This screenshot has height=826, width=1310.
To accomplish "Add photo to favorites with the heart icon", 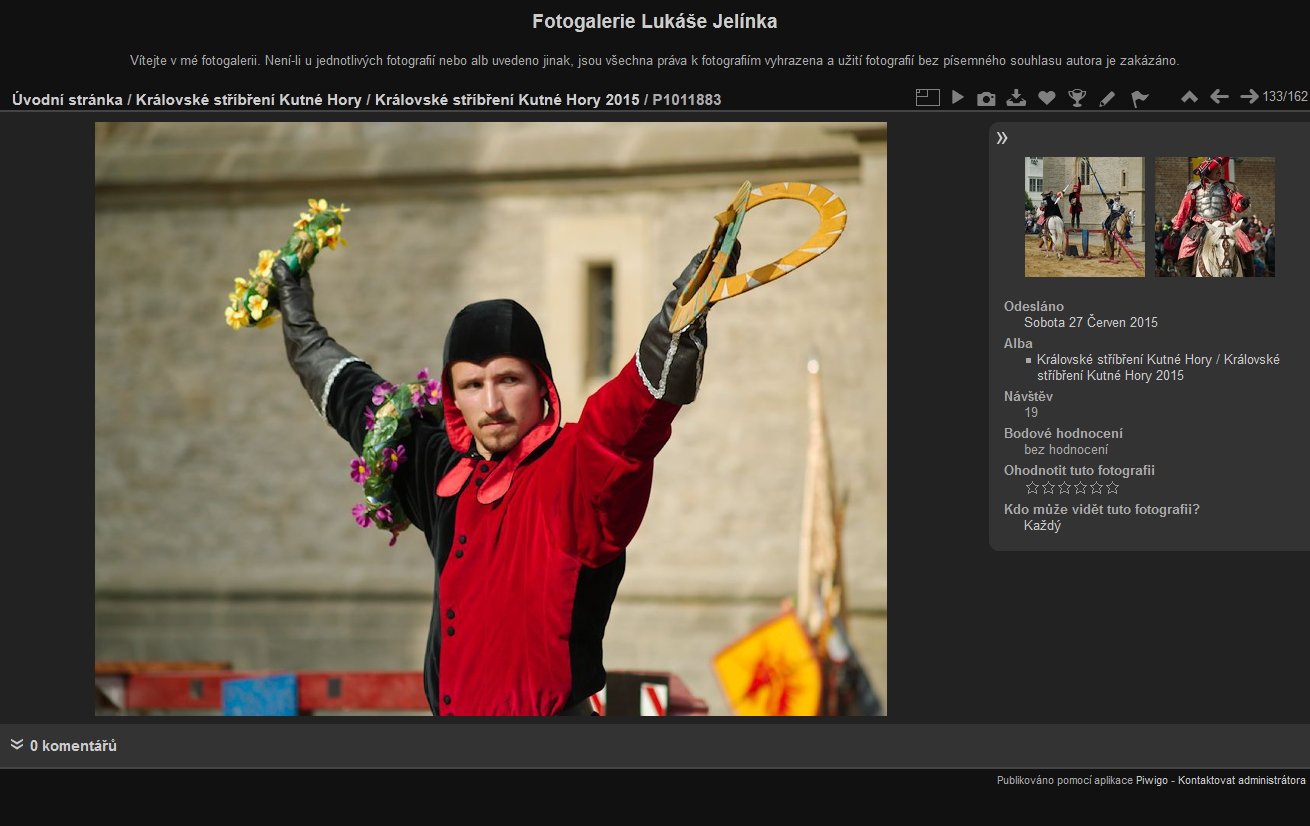I will click(1046, 98).
